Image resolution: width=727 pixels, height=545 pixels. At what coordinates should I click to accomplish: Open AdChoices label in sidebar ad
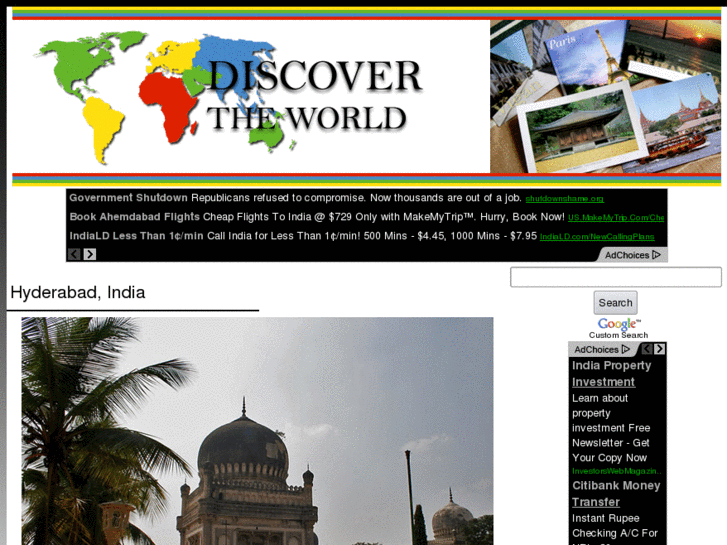(602, 349)
